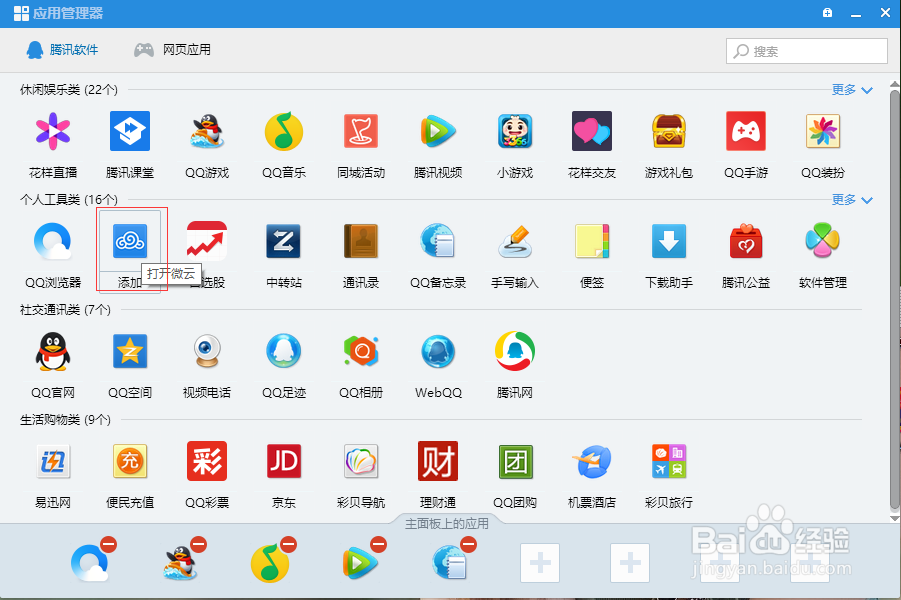The width and height of the screenshot is (901, 600).
Task: Open the 彩贝旅行 travel app
Action: (x=669, y=461)
